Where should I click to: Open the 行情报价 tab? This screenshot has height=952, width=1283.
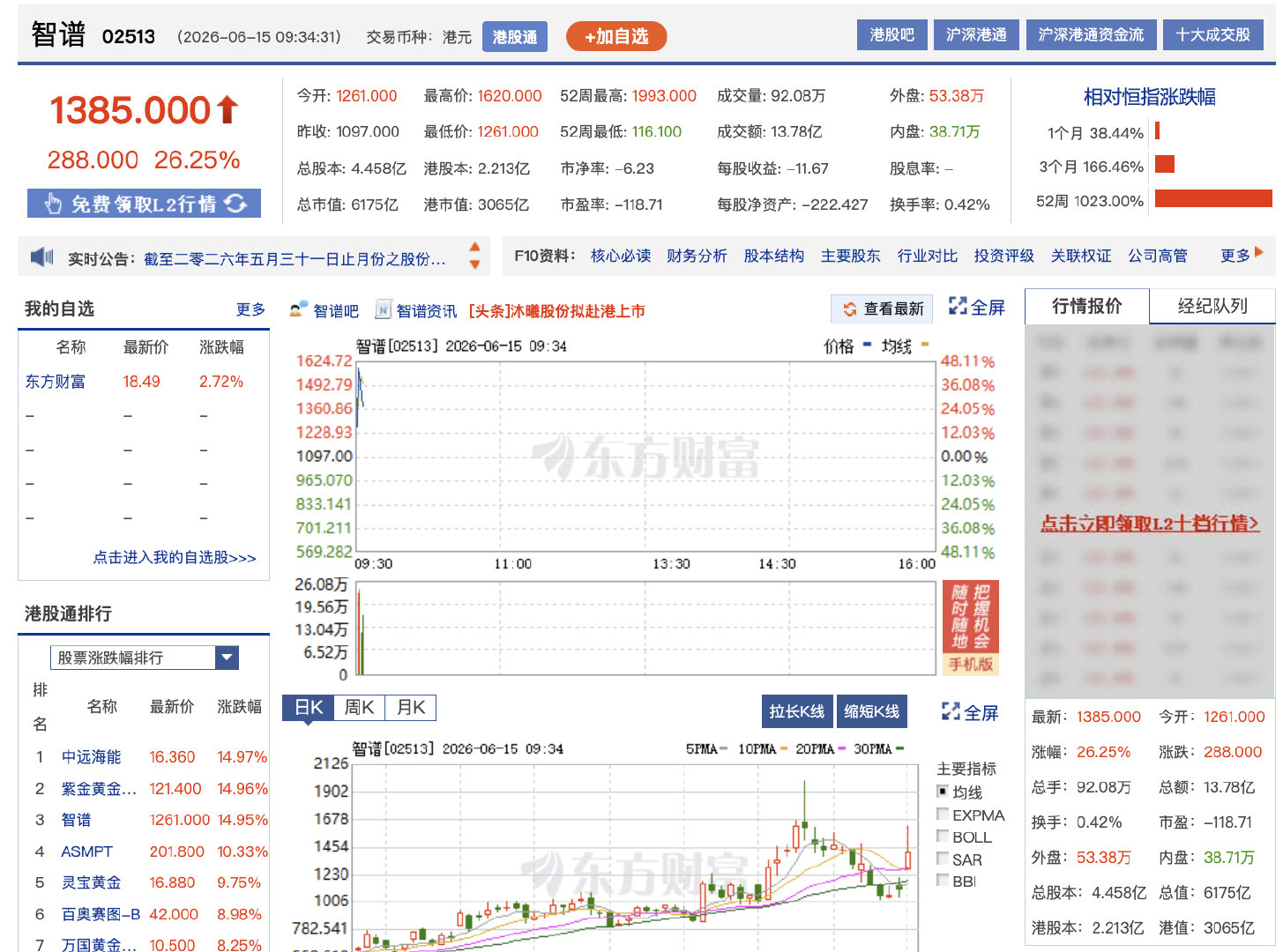coord(1087,306)
